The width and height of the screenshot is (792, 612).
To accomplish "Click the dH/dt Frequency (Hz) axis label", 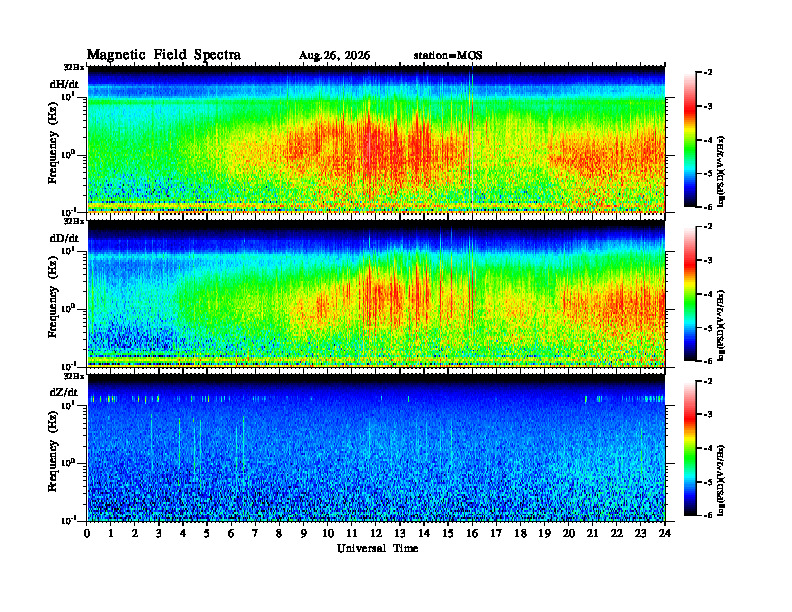I will [x=53, y=157].
